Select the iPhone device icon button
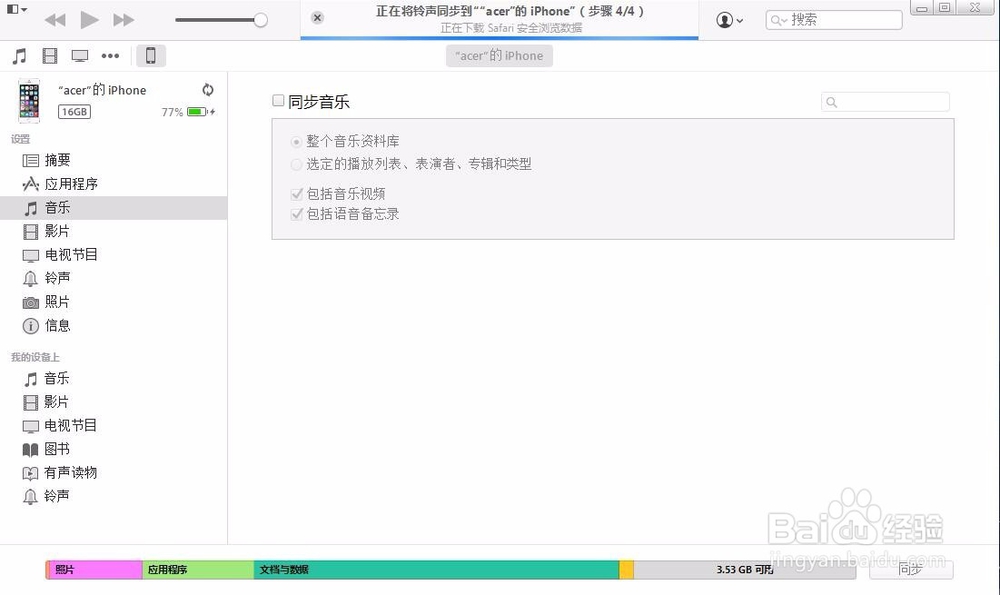Viewport: 1000px width, 595px height. click(x=151, y=56)
